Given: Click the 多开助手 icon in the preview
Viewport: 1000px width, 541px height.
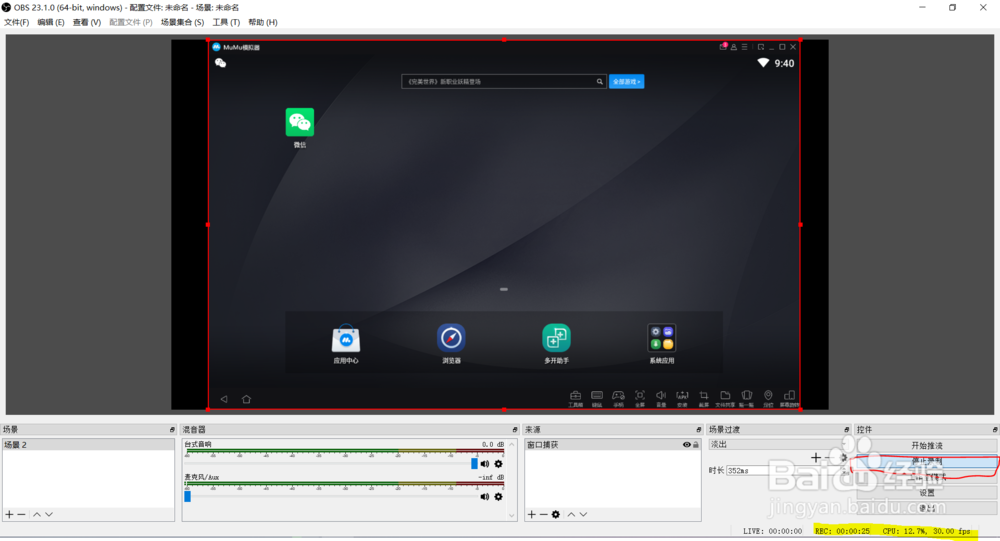Looking at the screenshot, I should point(556,337).
